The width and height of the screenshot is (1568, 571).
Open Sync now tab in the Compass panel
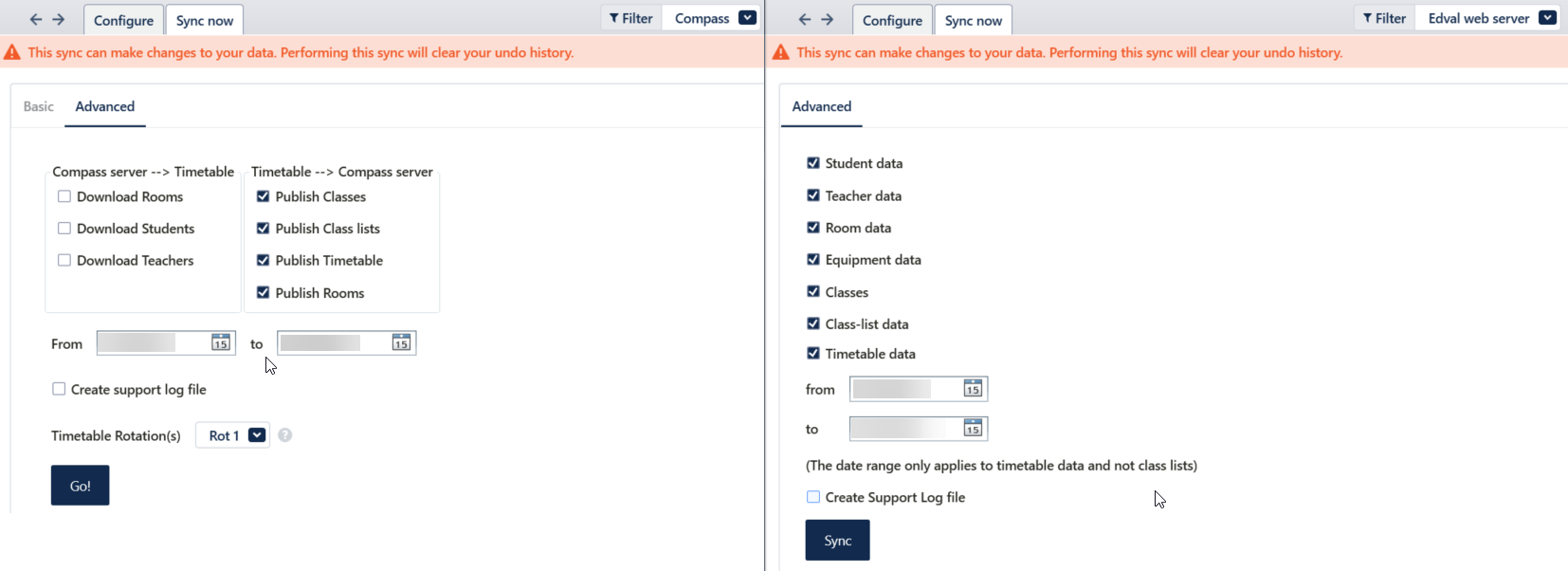coord(205,20)
